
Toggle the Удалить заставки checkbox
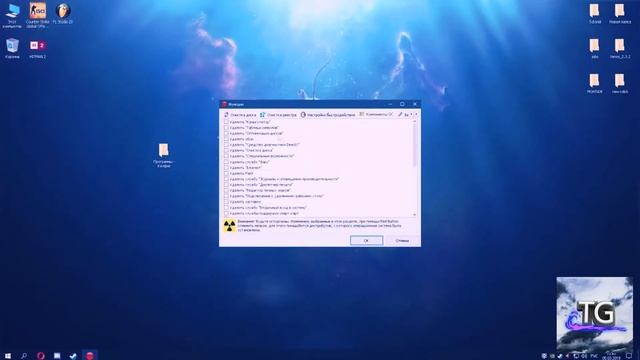pyautogui.click(x=226, y=202)
